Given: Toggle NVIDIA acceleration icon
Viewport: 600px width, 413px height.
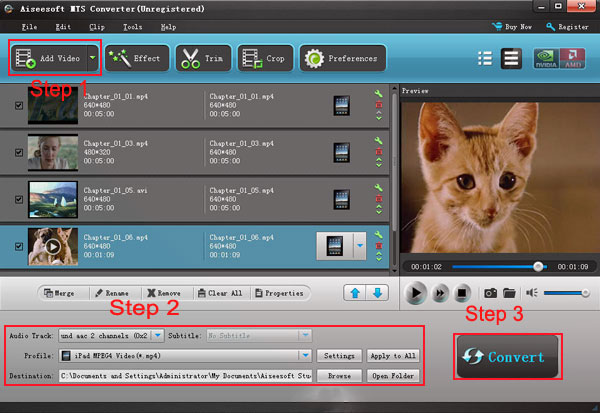Looking at the screenshot, I should [x=546, y=59].
